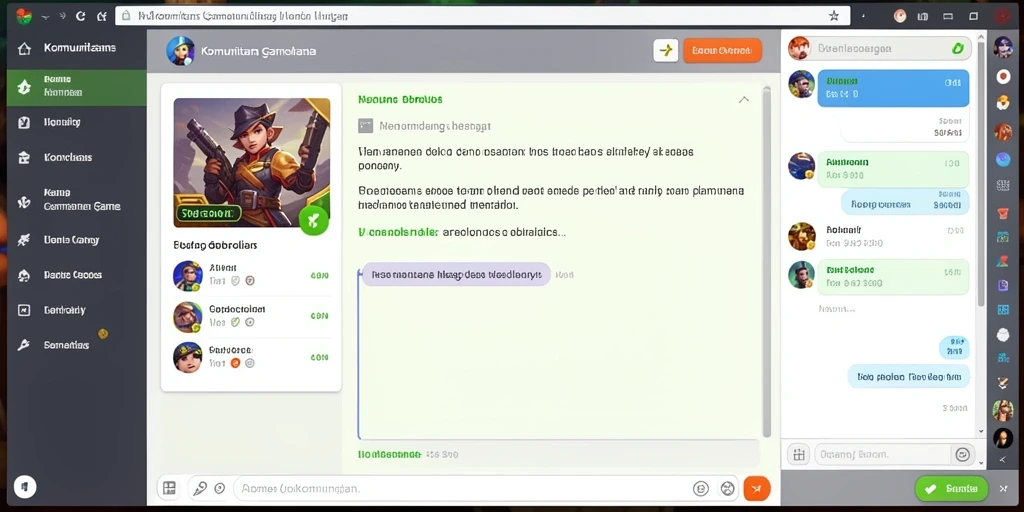Select the highlighted green sidebar menu item
The height and width of the screenshot is (512, 1024).
[x=76, y=88]
